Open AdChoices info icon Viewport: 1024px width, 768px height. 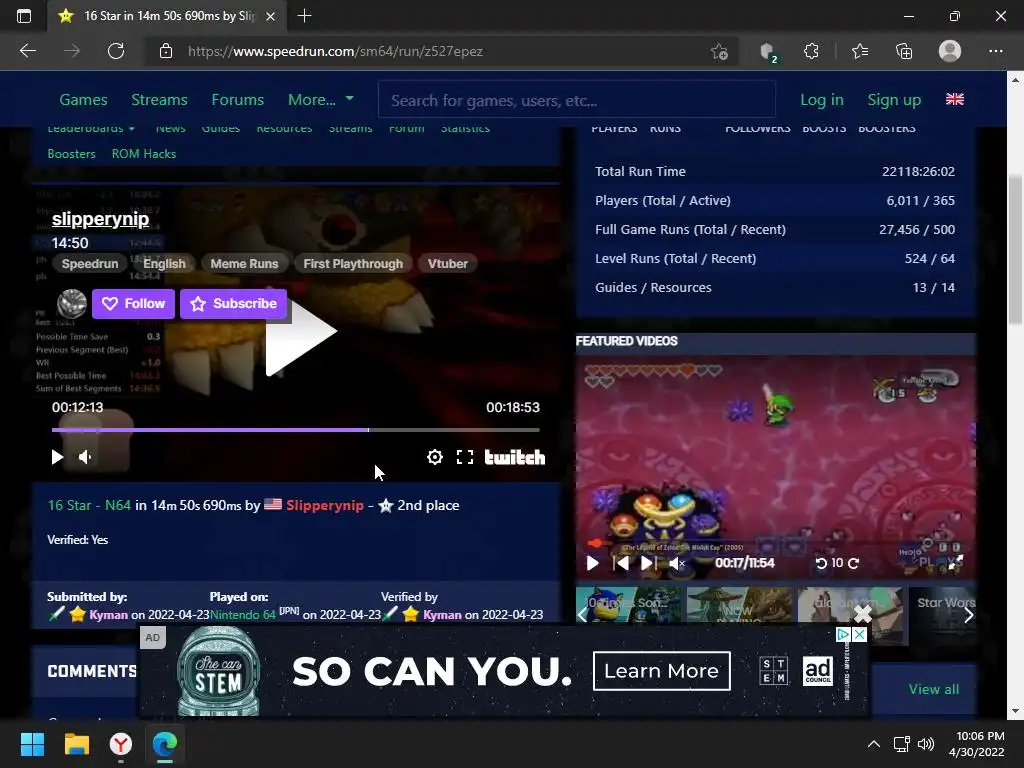843,634
